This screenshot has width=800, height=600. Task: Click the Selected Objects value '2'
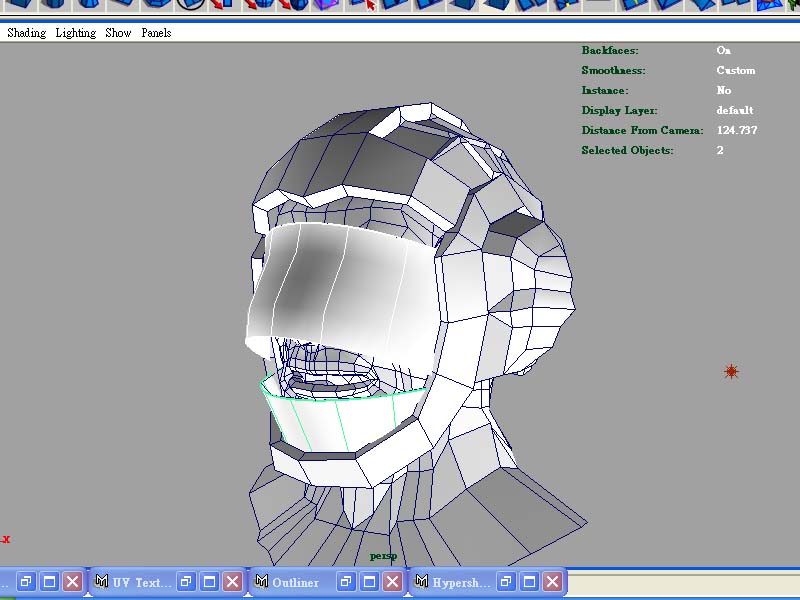[720, 150]
